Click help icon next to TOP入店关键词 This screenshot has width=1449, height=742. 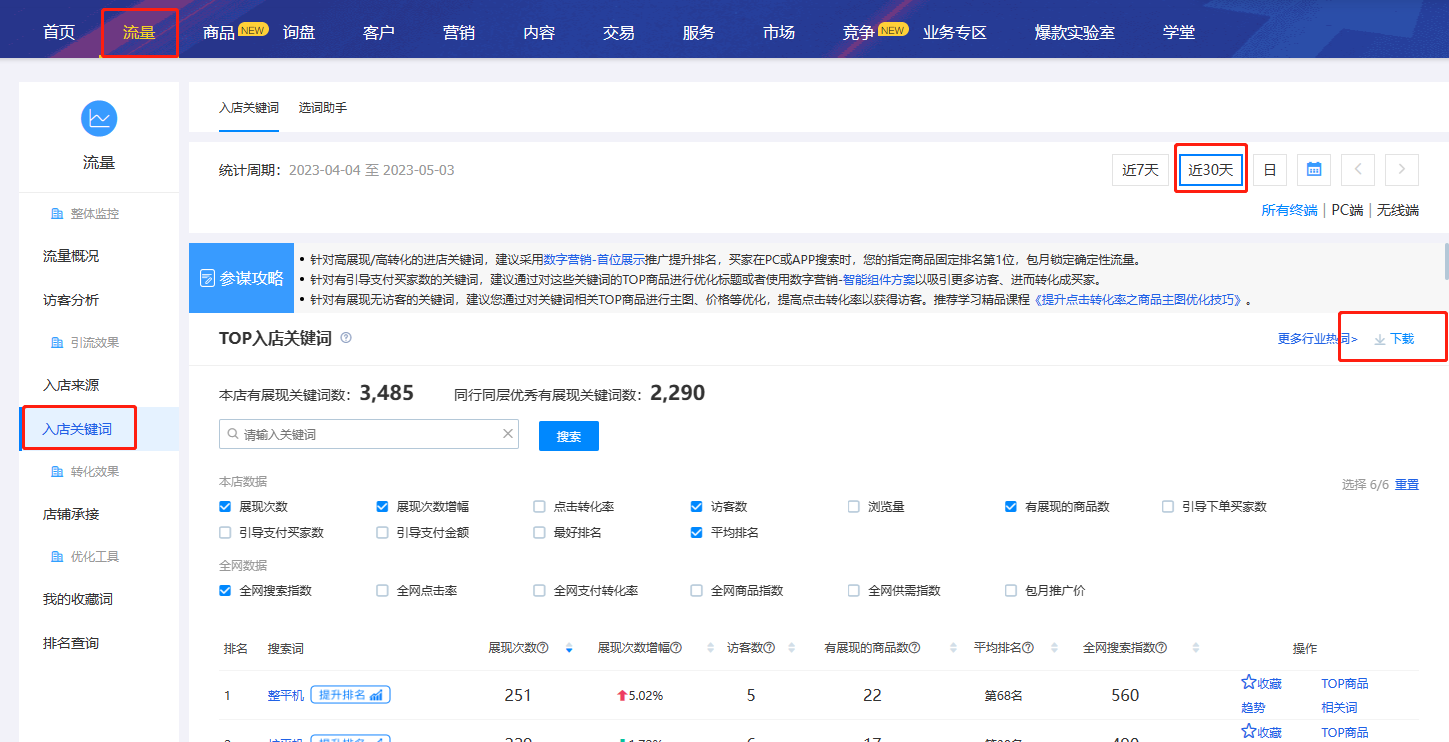coord(346,338)
